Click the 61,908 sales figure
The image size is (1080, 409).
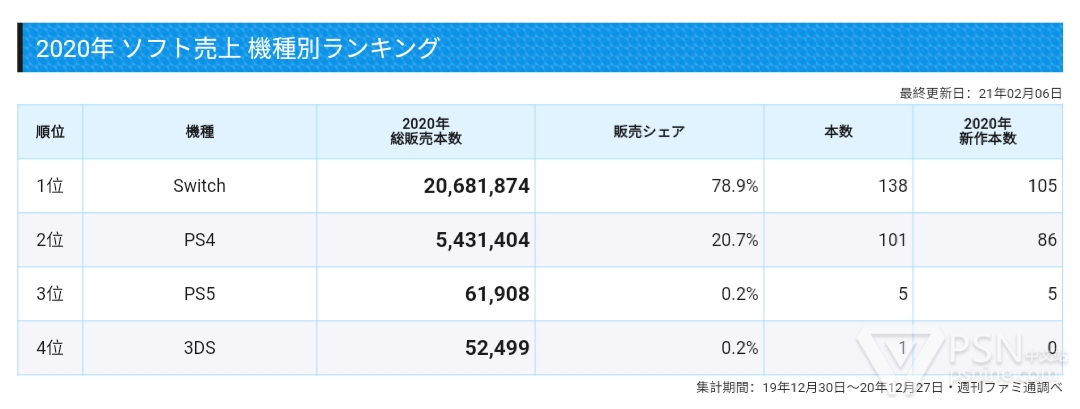pos(497,294)
